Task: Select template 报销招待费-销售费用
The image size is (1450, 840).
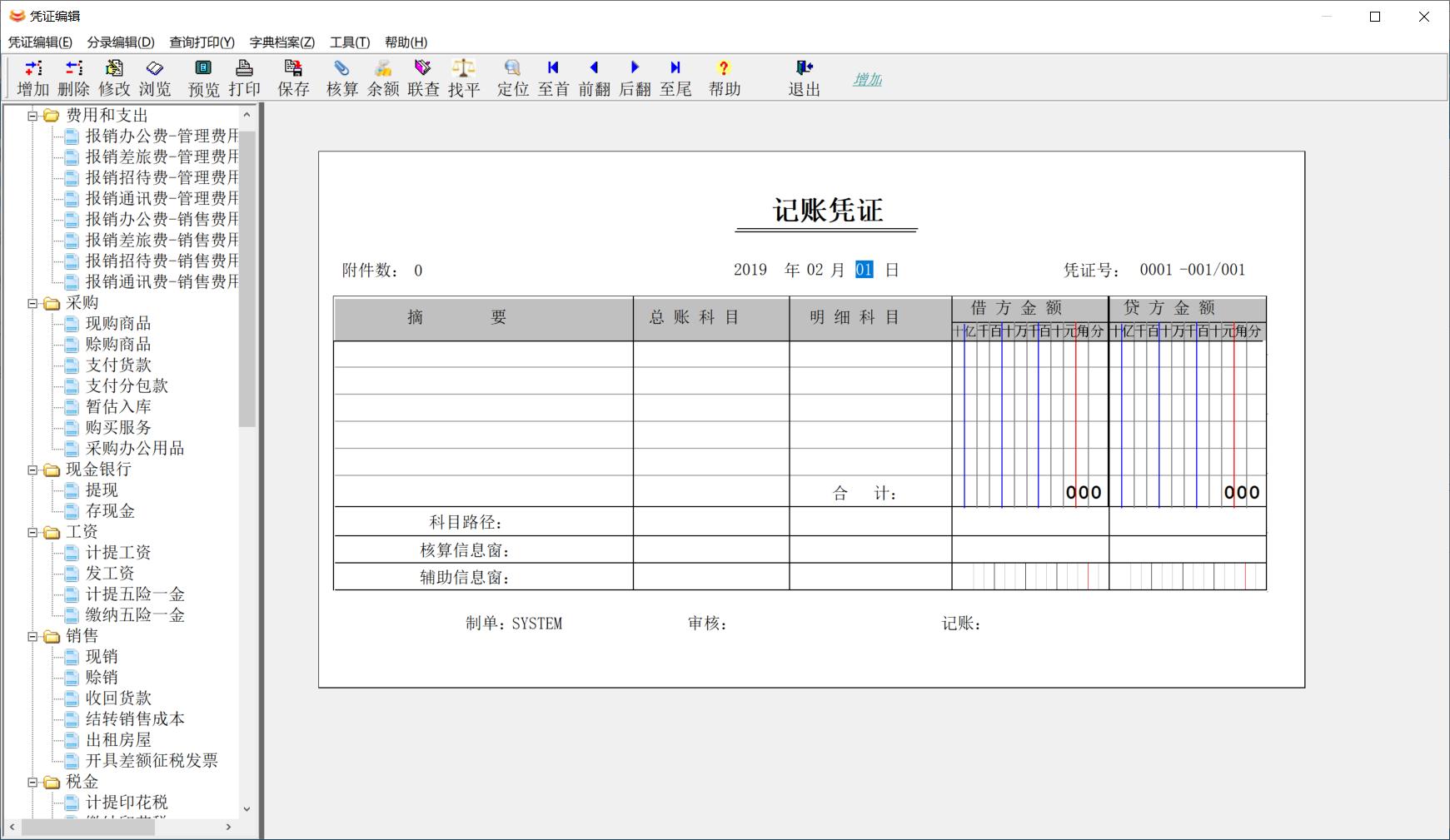Action: tap(162, 261)
